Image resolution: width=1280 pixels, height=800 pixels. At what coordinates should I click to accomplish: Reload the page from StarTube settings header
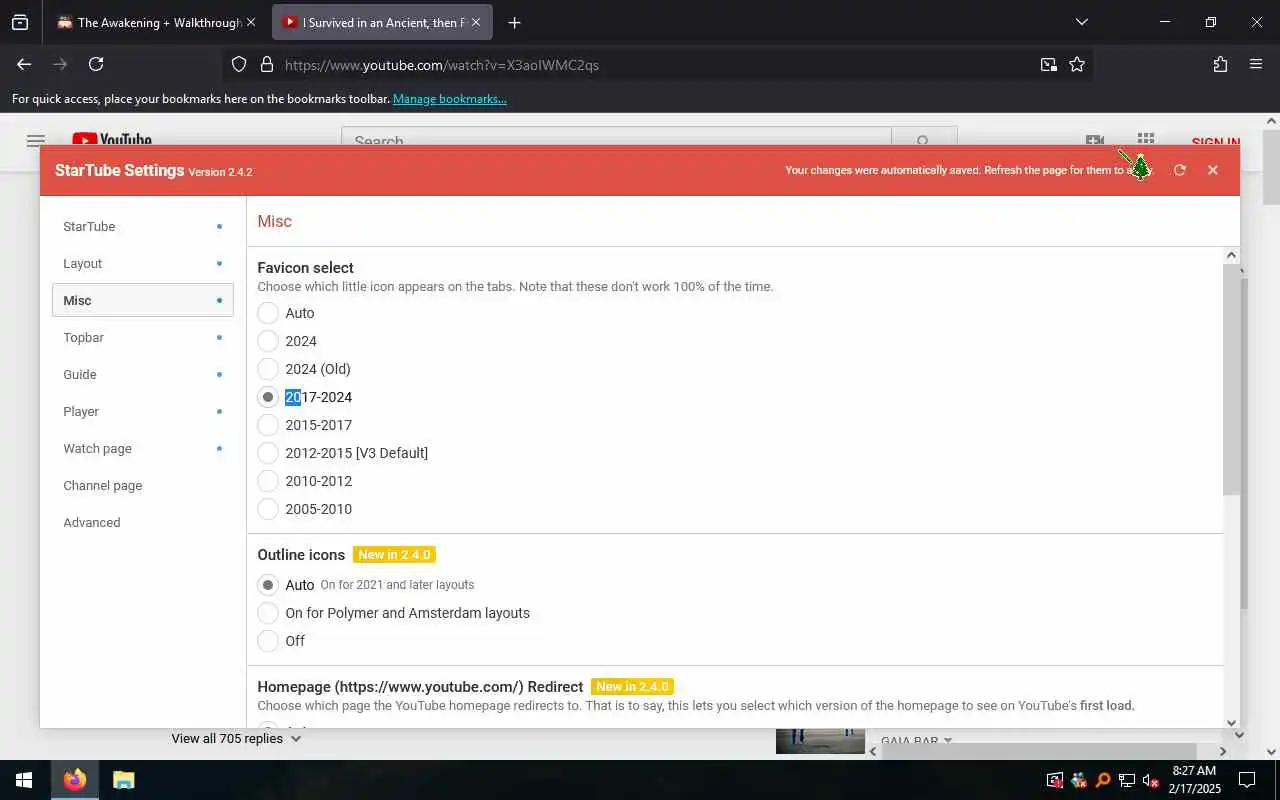pos(1180,170)
